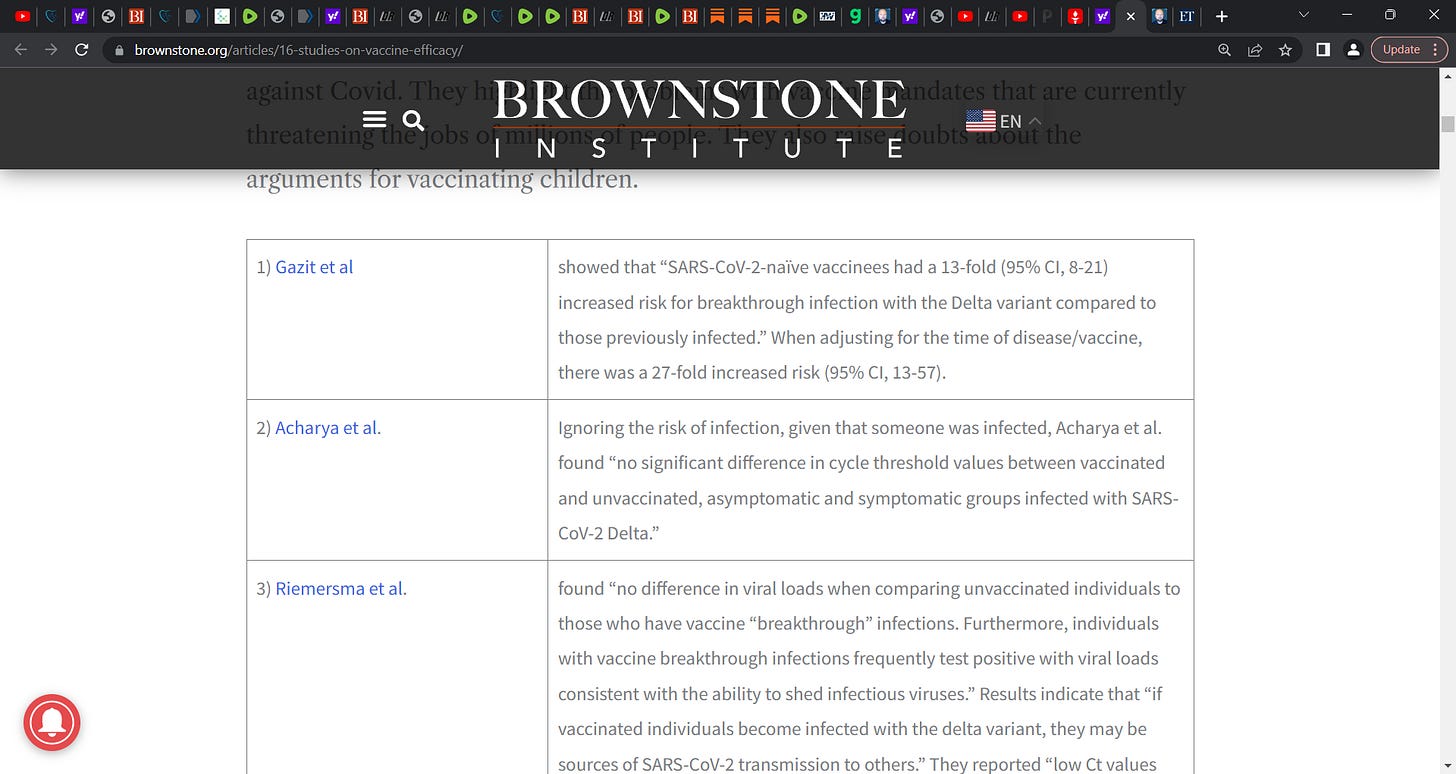Viewport: 1456px width, 774px height.
Task: Bookmark this page with the star icon
Action: (1285, 50)
